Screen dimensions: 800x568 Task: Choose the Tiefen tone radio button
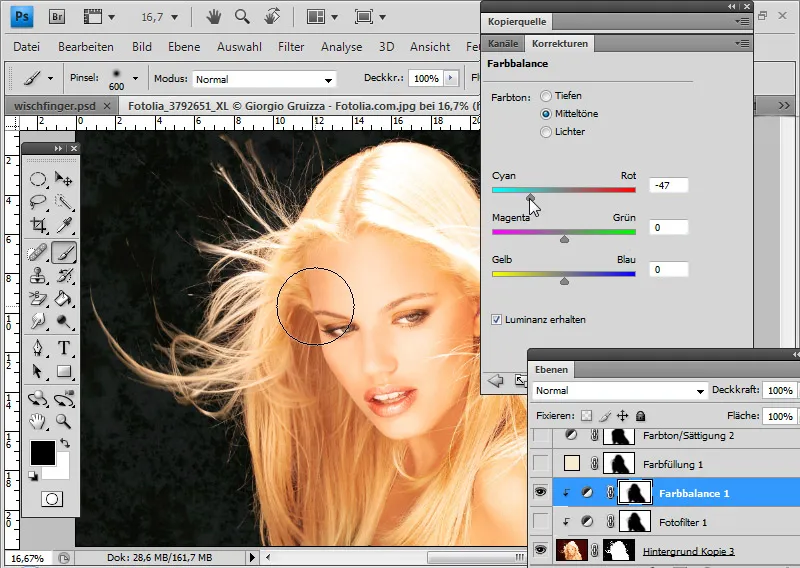click(x=546, y=96)
